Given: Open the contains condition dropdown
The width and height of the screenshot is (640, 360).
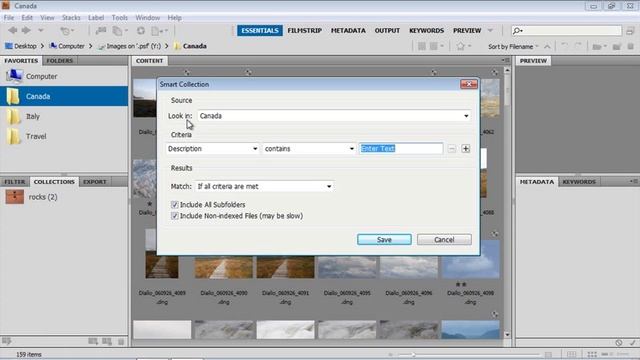Looking at the screenshot, I should coord(309,149).
